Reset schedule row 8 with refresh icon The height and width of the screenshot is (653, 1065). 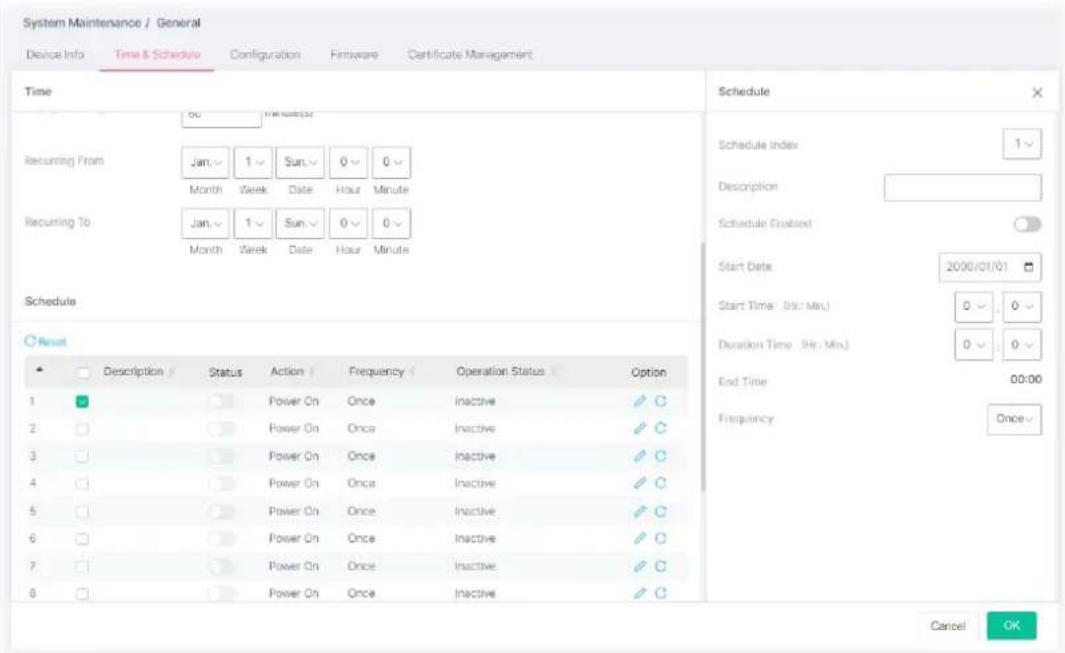click(x=660, y=593)
